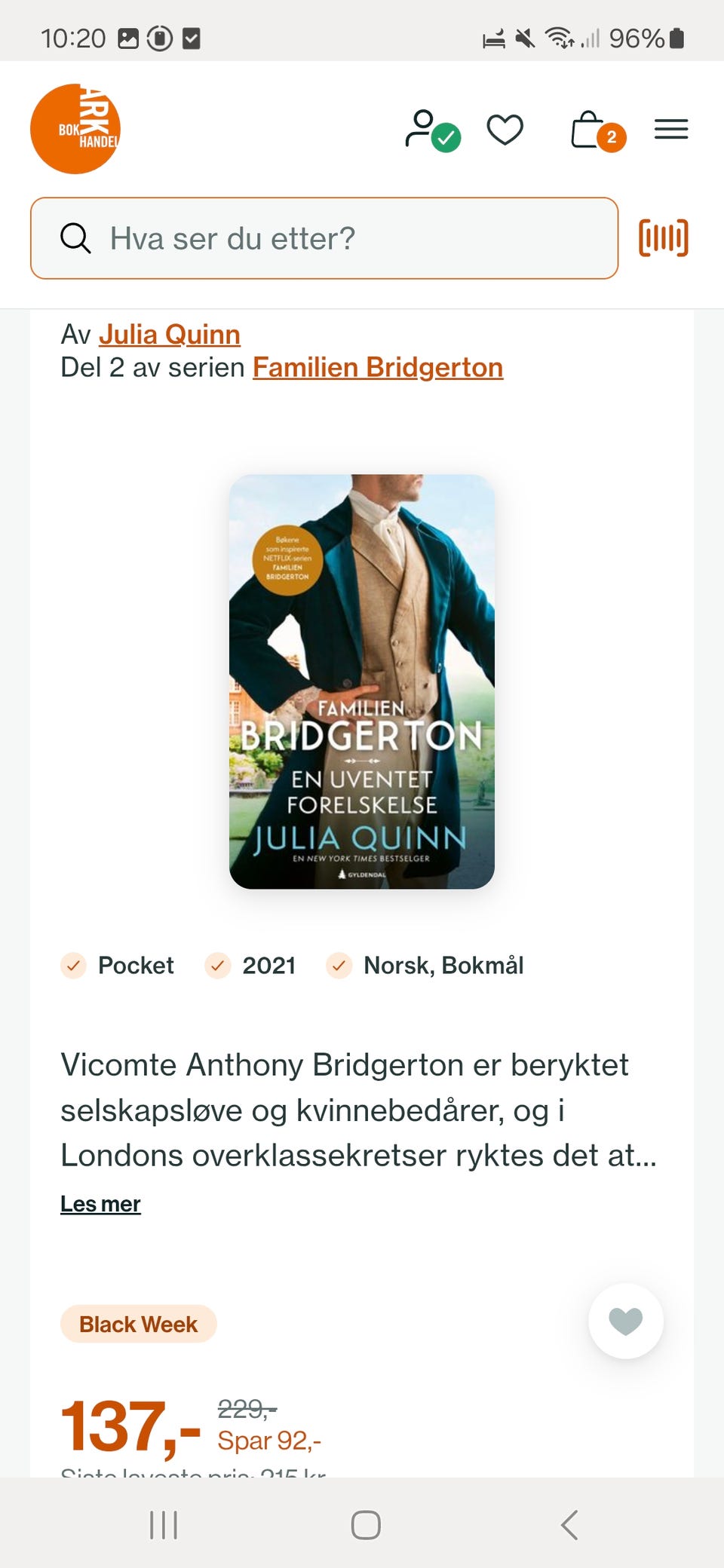
Task: Open the hamburger menu
Action: (671, 129)
